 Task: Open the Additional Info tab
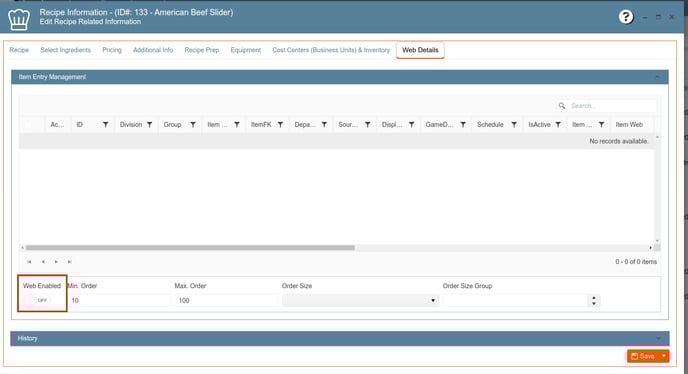(x=153, y=50)
